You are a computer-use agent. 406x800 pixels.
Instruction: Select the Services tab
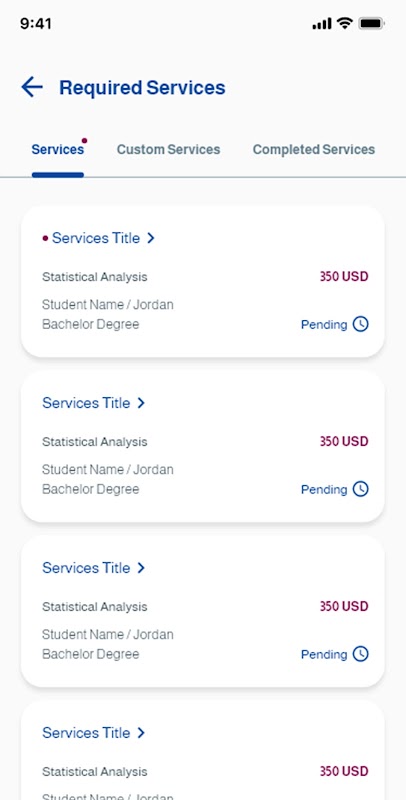coord(58,149)
